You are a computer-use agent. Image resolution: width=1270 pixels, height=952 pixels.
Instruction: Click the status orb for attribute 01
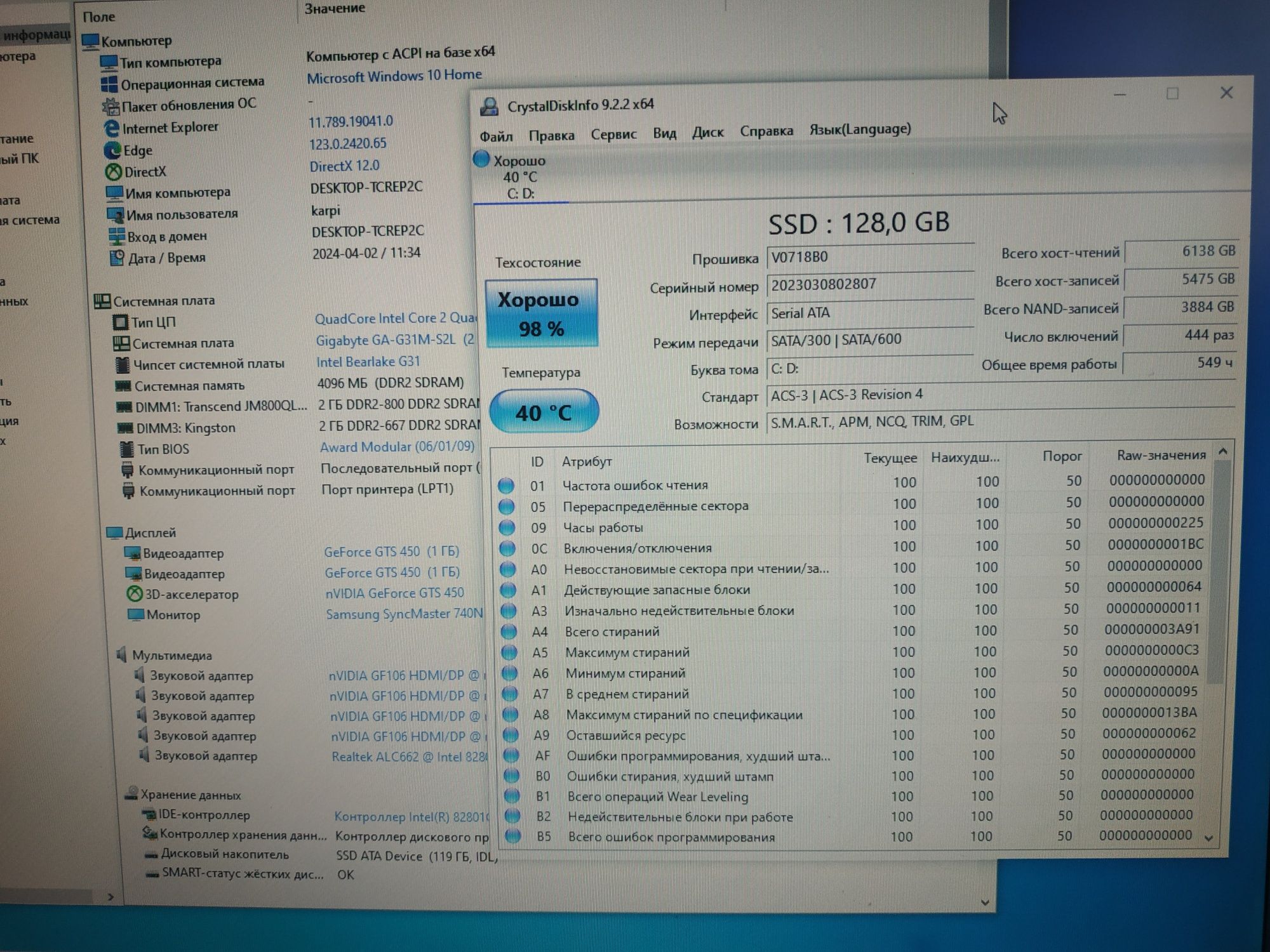click(506, 486)
